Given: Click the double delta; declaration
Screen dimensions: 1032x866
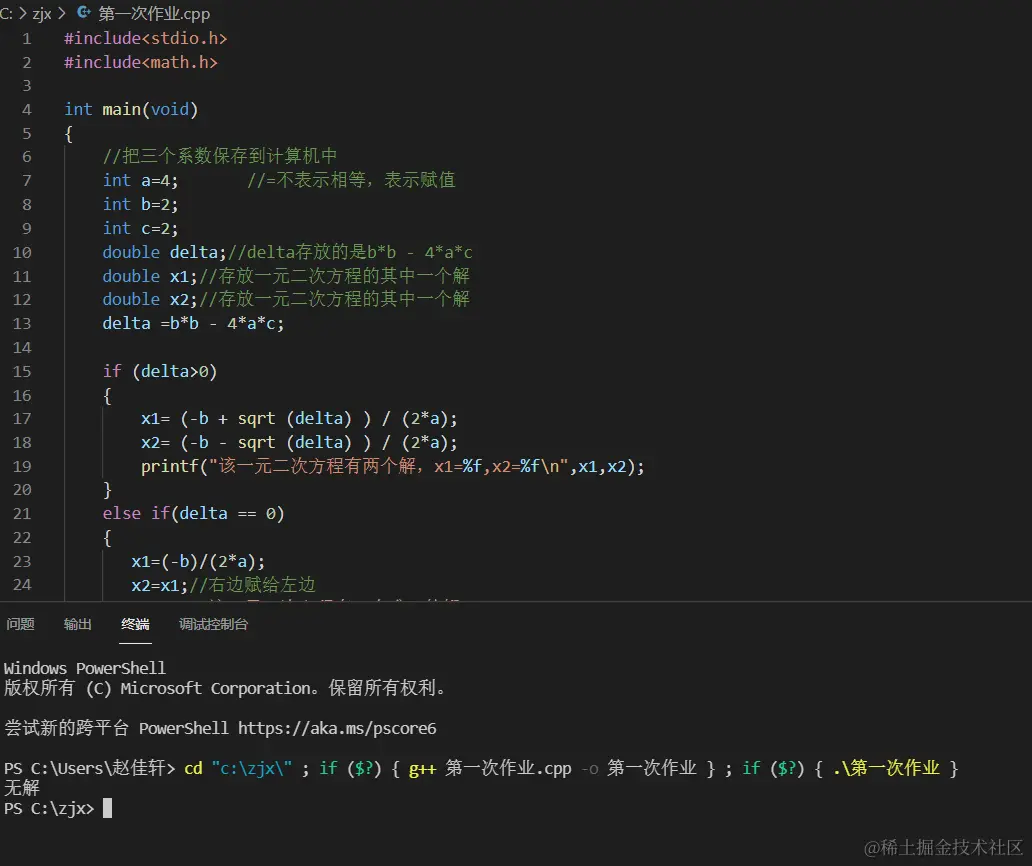Looking at the screenshot, I should (165, 252).
